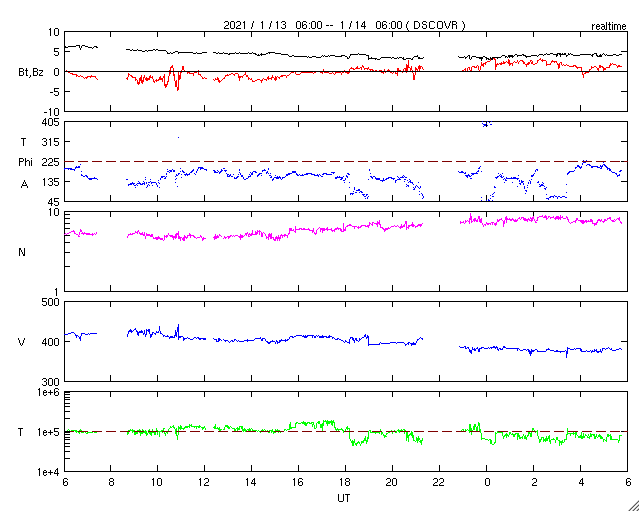Click the "300" tick value in the V panel
The height and width of the screenshot is (512, 640).
click(52, 381)
